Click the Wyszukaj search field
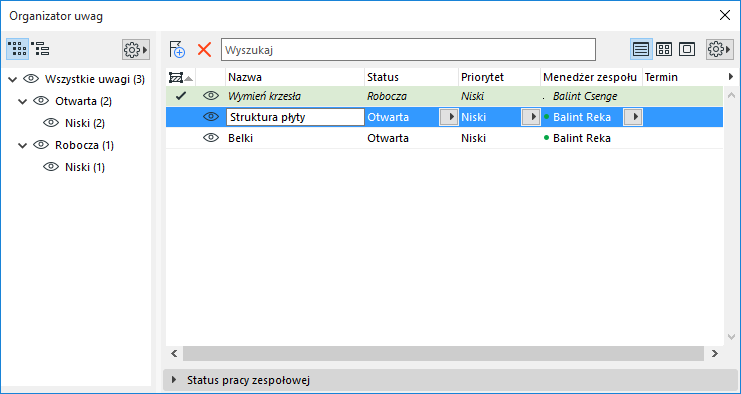 [408, 50]
